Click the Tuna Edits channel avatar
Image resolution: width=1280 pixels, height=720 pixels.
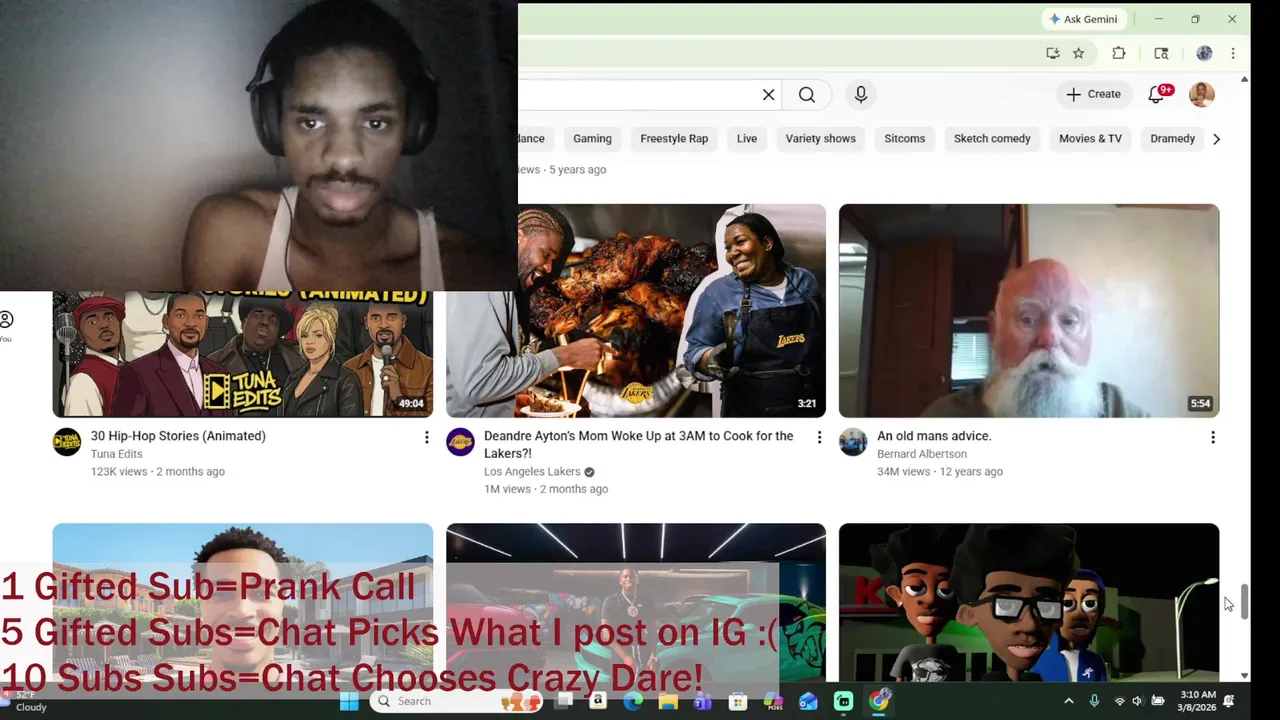(x=67, y=442)
